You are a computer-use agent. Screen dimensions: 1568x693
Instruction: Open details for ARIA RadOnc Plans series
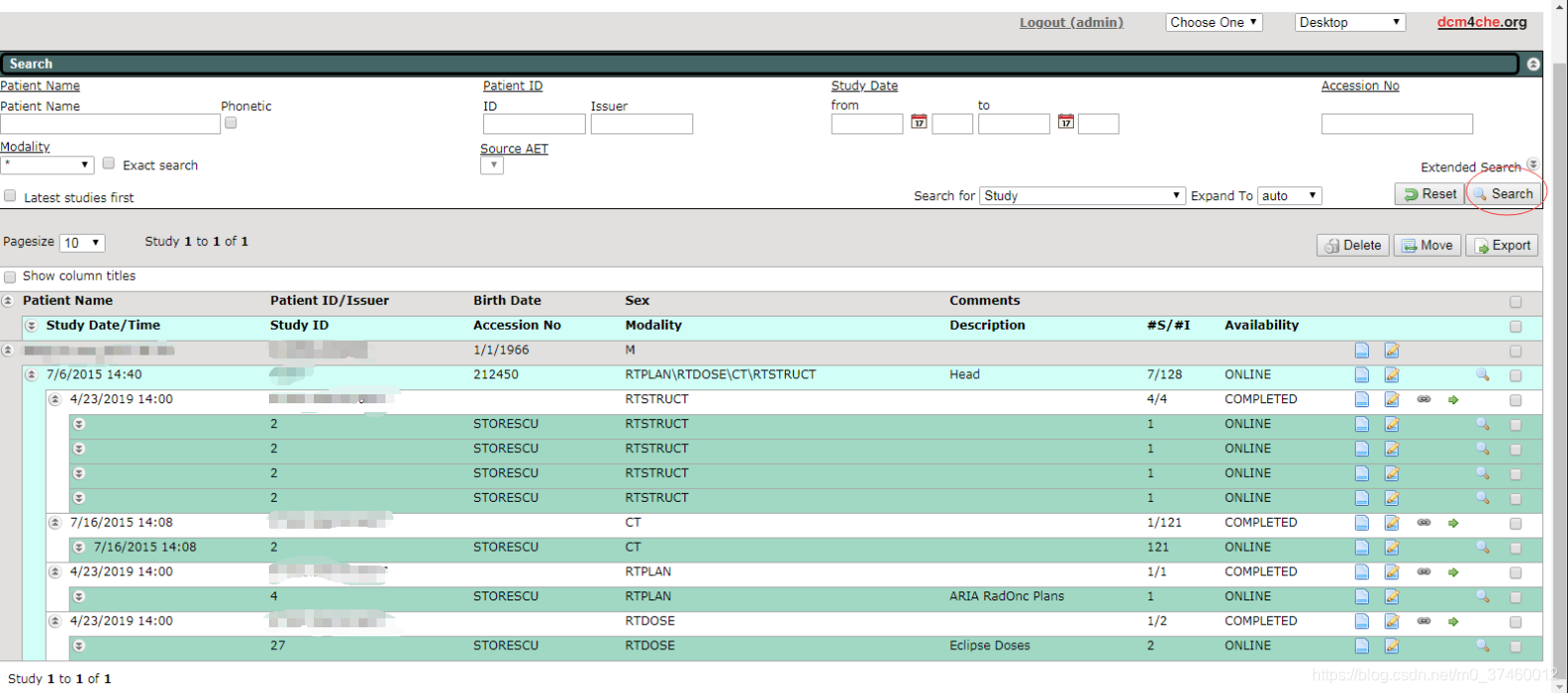(1362, 596)
